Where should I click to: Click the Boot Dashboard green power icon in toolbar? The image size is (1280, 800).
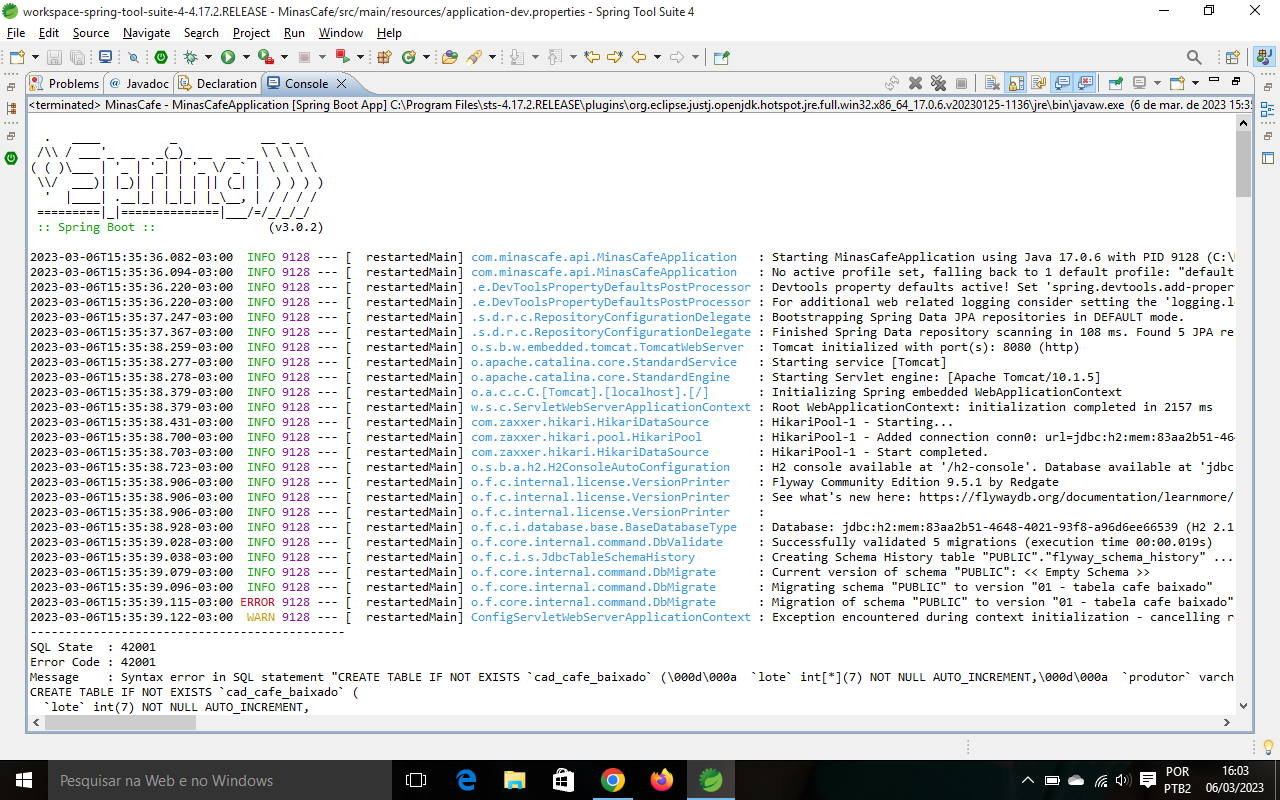tap(160, 57)
